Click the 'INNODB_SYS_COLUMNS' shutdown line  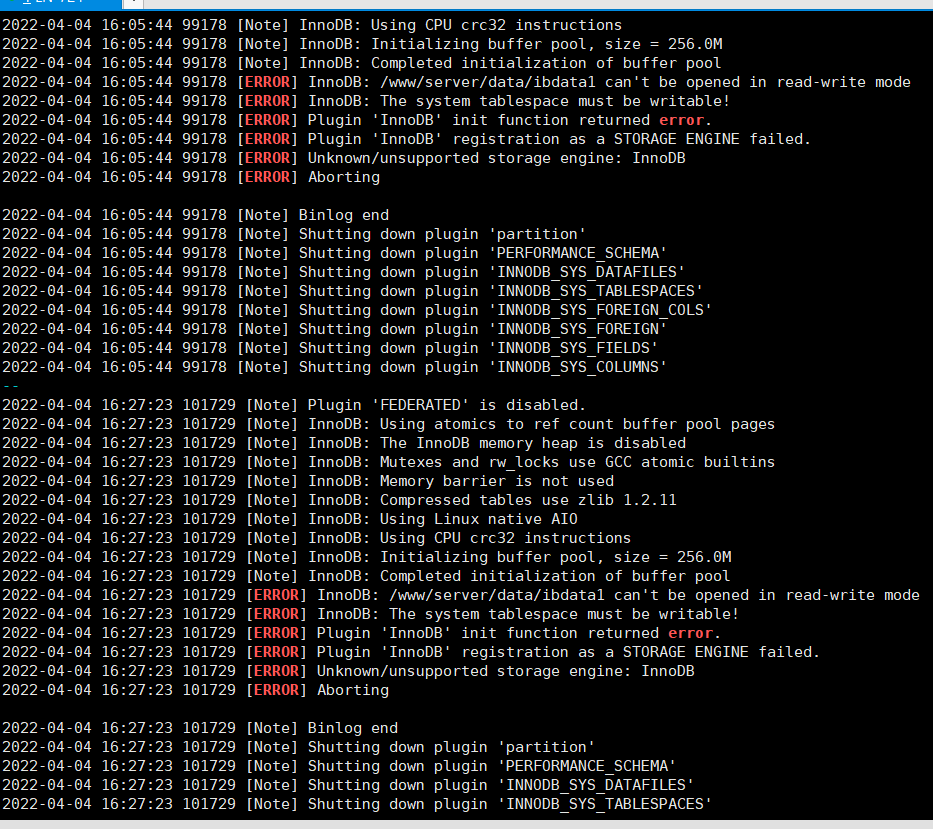334,368
